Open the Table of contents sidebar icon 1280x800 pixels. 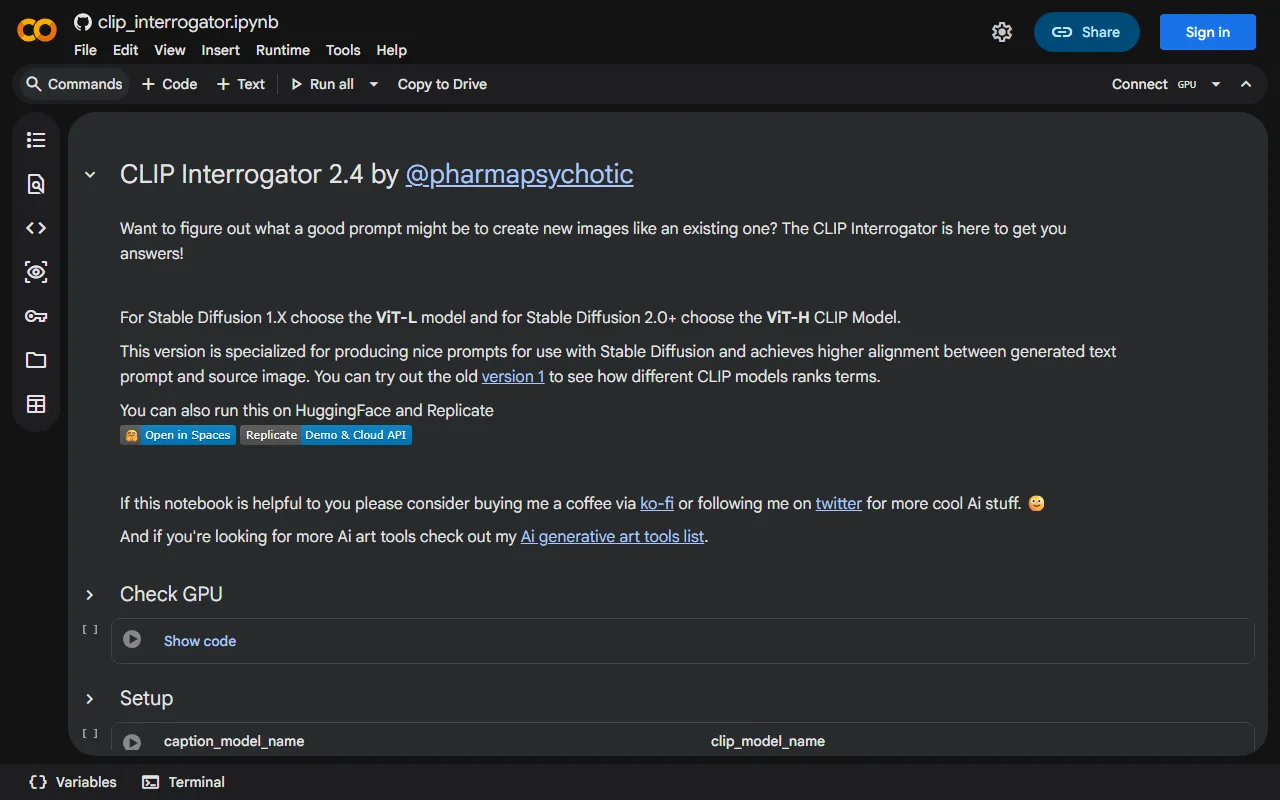click(x=36, y=140)
